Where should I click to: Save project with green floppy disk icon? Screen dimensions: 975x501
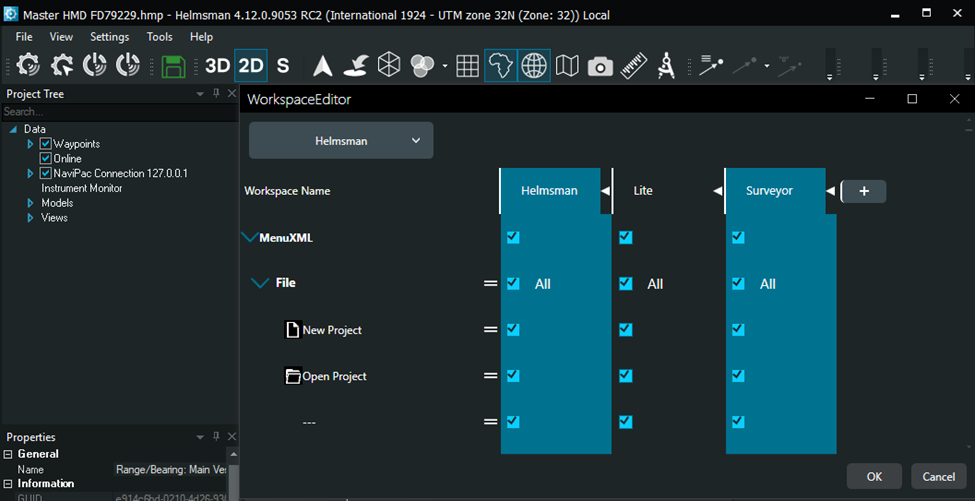point(173,65)
